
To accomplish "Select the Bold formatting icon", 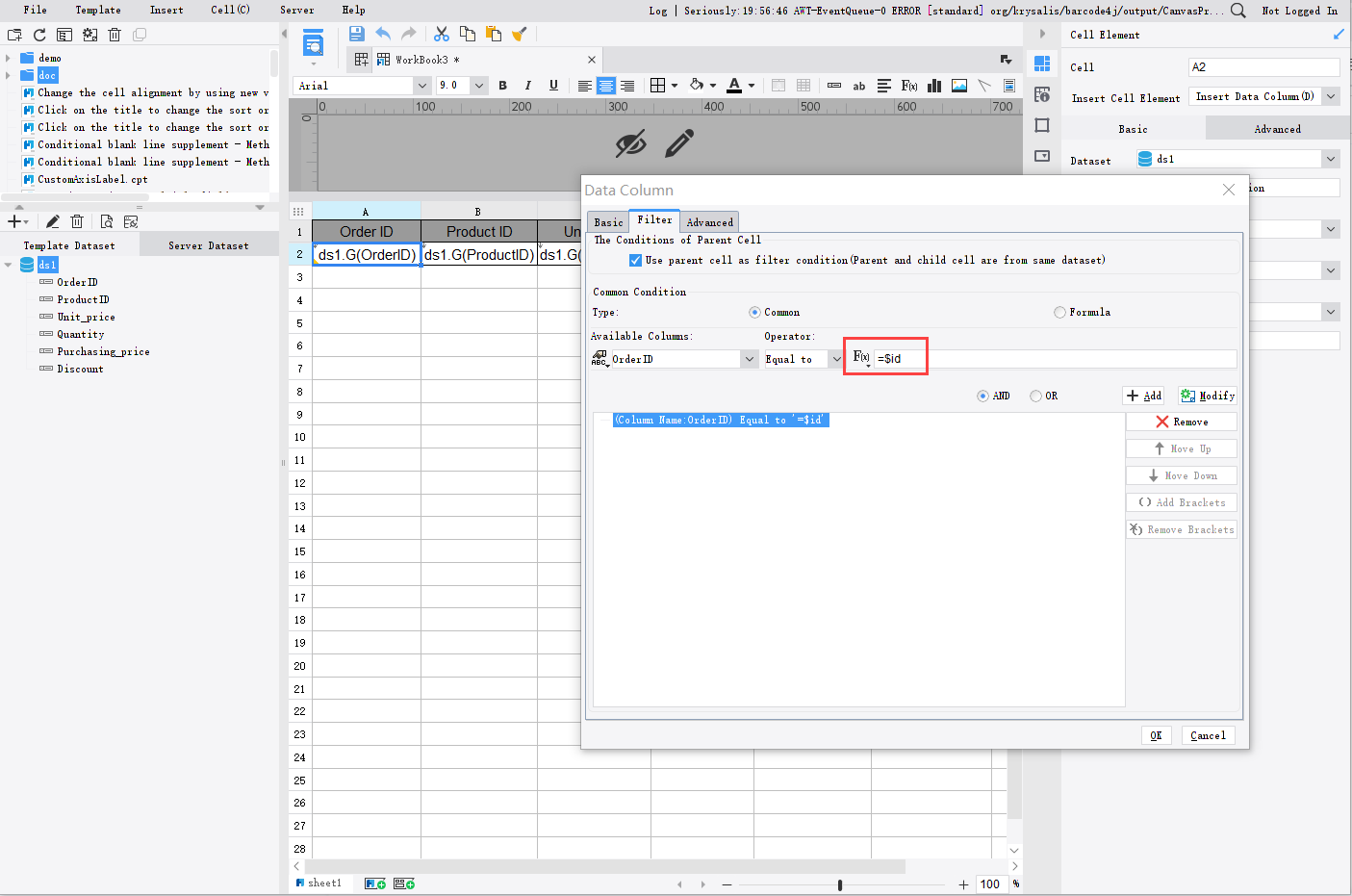I will click(502, 85).
